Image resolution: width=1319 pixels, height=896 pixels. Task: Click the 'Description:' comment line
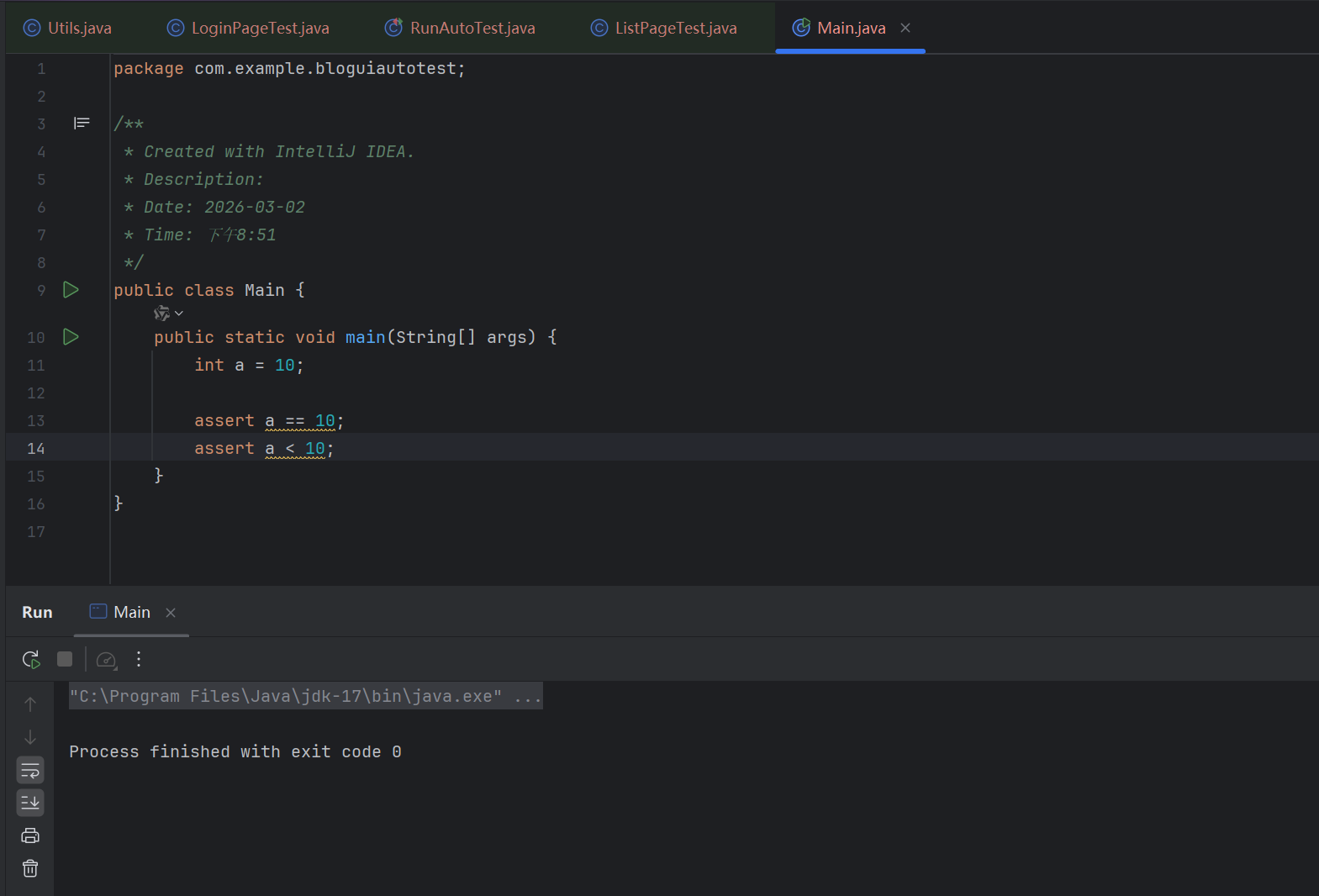(194, 179)
